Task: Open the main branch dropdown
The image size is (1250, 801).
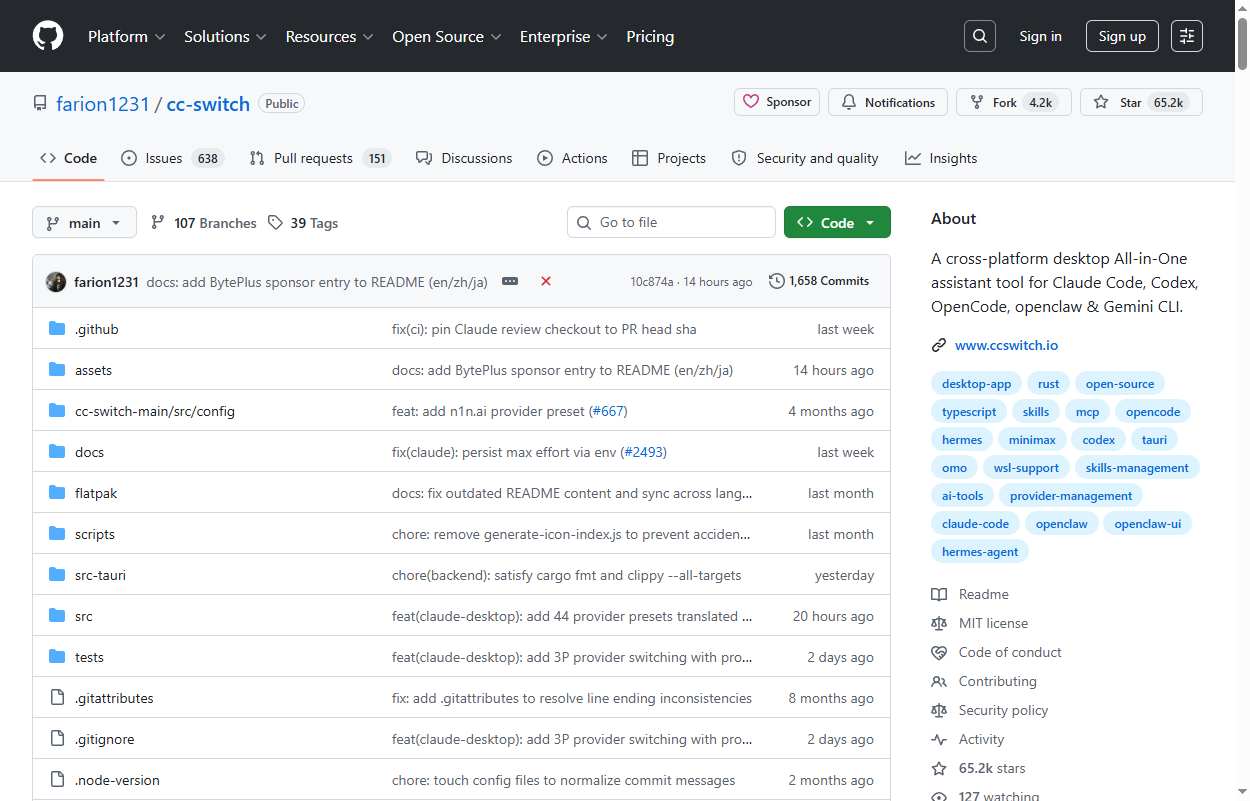Action: [x=84, y=223]
